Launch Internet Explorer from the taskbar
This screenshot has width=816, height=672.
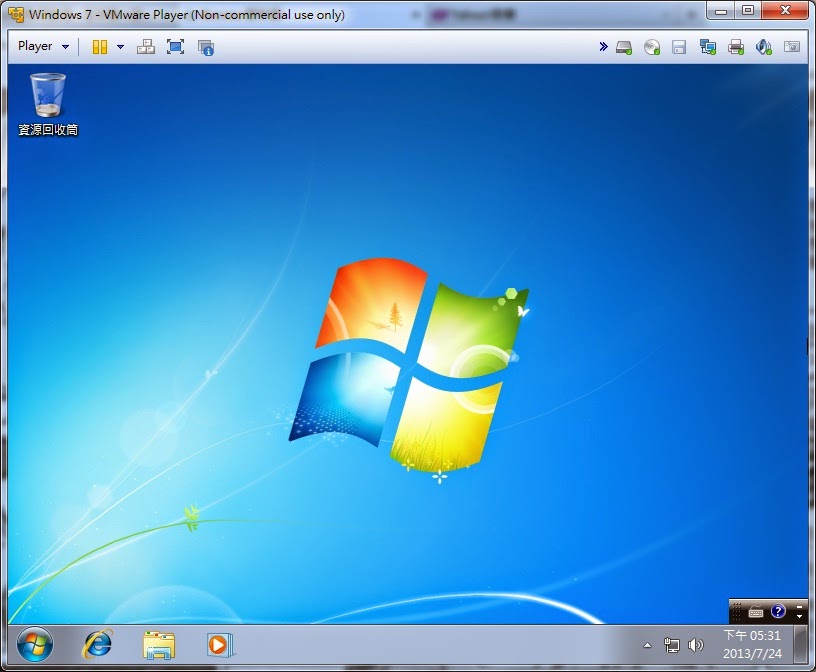tap(97, 644)
